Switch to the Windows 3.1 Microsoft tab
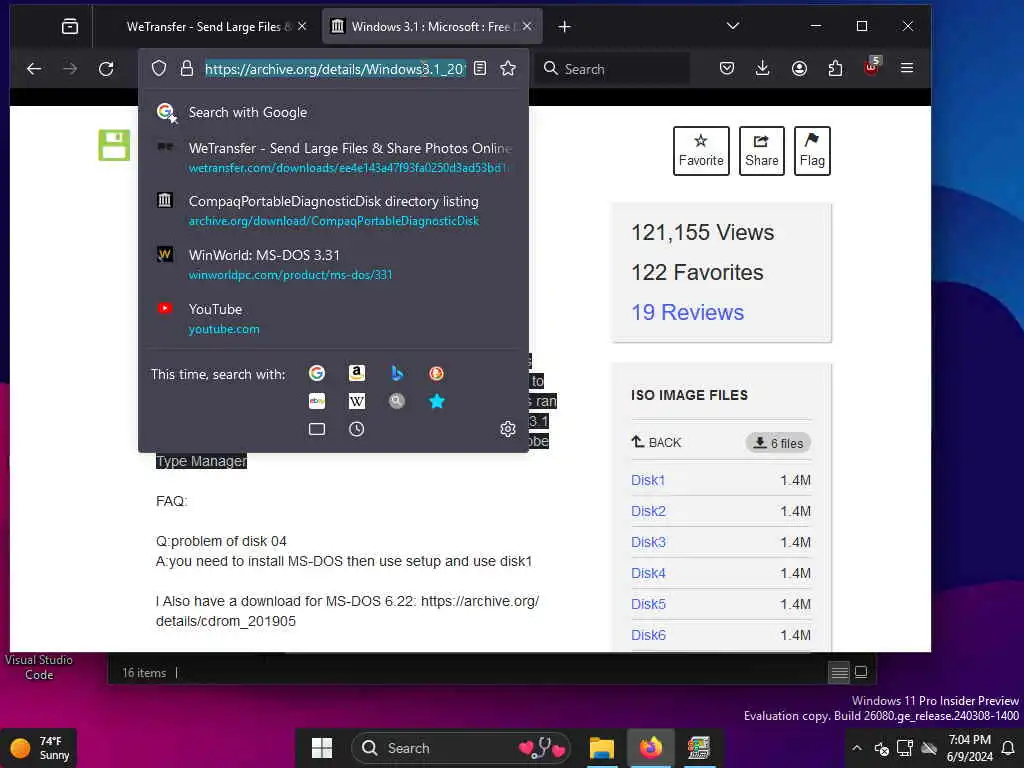 (x=432, y=27)
